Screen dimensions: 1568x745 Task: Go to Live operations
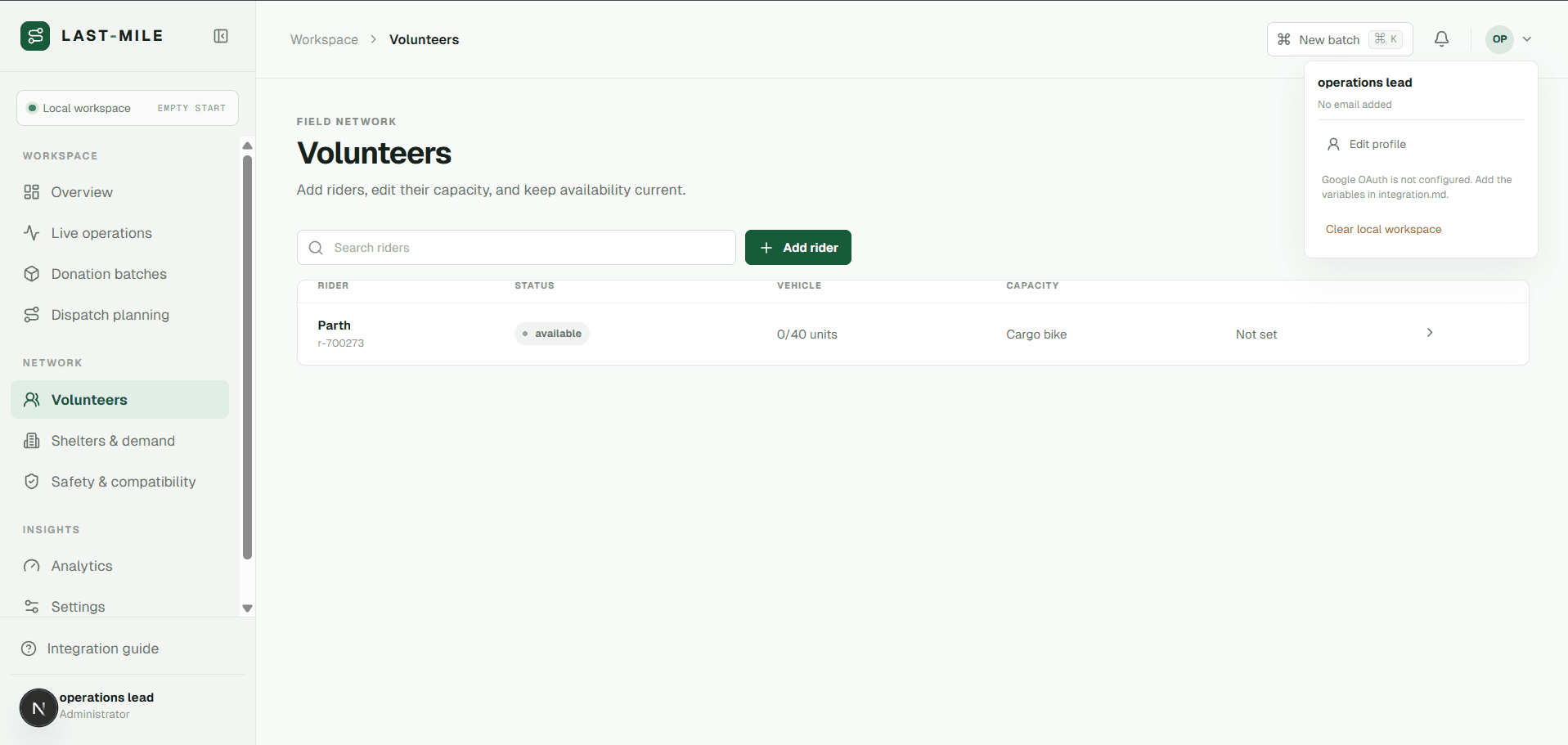[120, 233]
